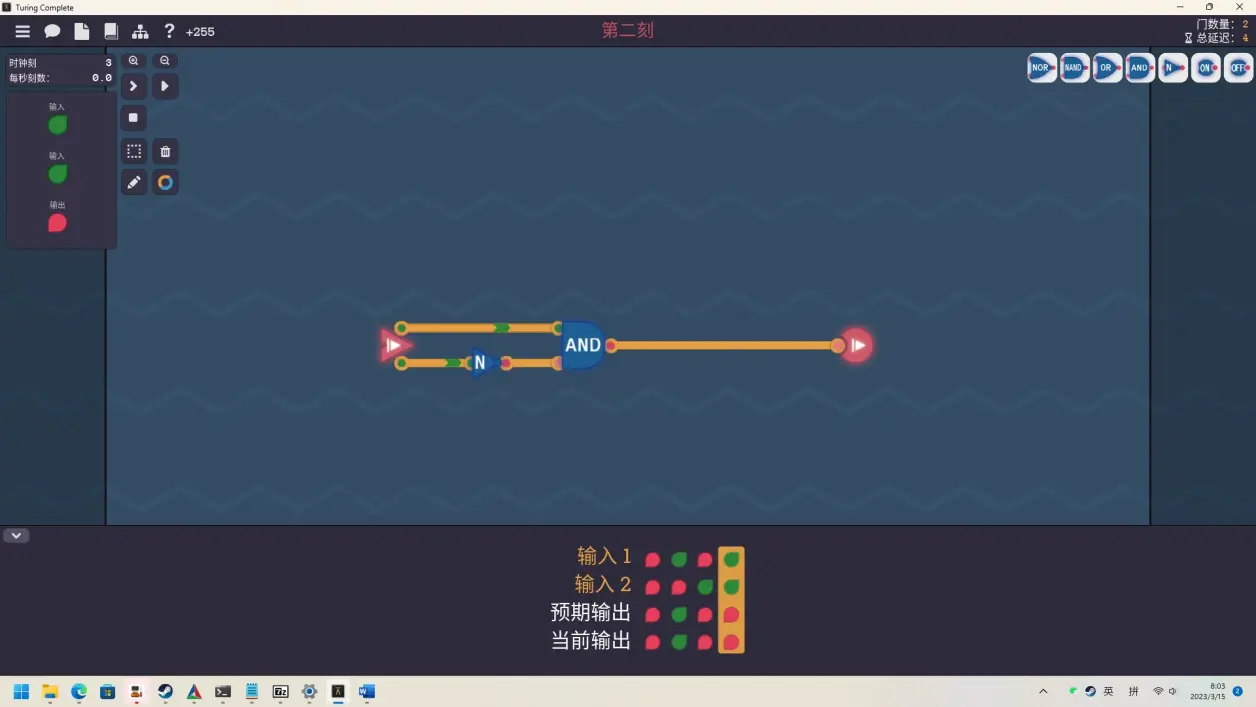Click the round output component on canvas
Screen dimensions: 1256x707
(x=856, y=345)
